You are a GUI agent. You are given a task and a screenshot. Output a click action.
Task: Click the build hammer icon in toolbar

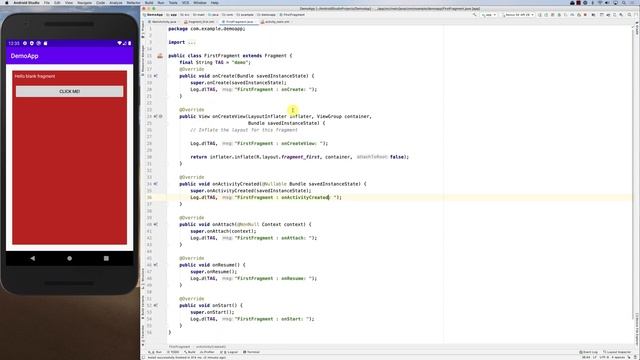coord(474,15)
